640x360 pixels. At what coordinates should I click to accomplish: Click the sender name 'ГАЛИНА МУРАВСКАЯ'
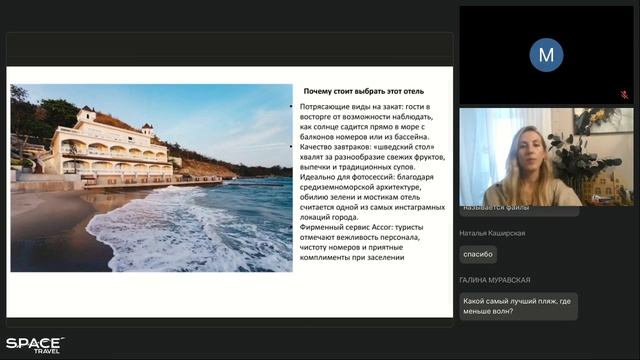coord(495,280)
